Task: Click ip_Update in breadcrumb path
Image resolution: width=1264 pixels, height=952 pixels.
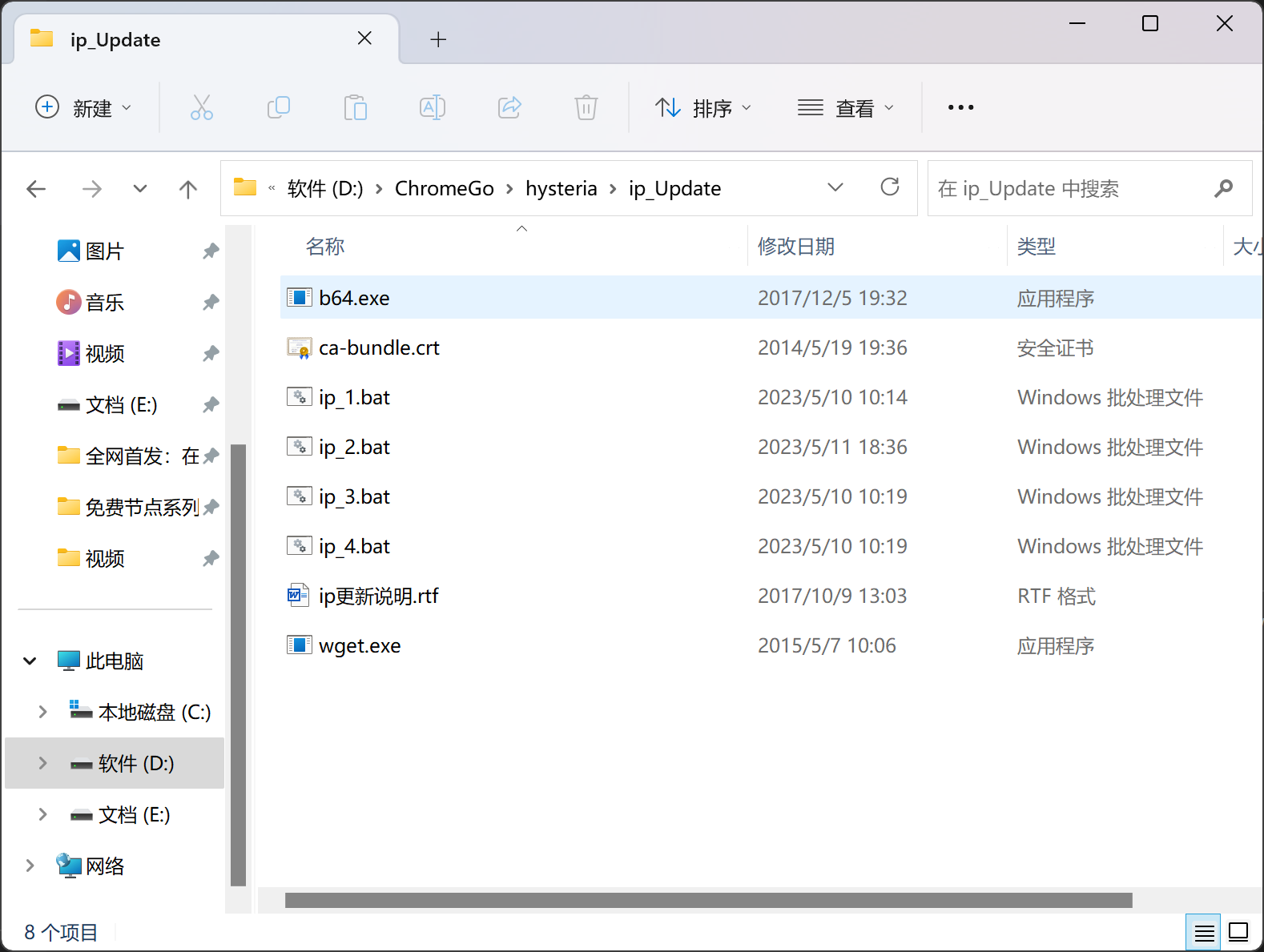Action: tap(674, 188)
